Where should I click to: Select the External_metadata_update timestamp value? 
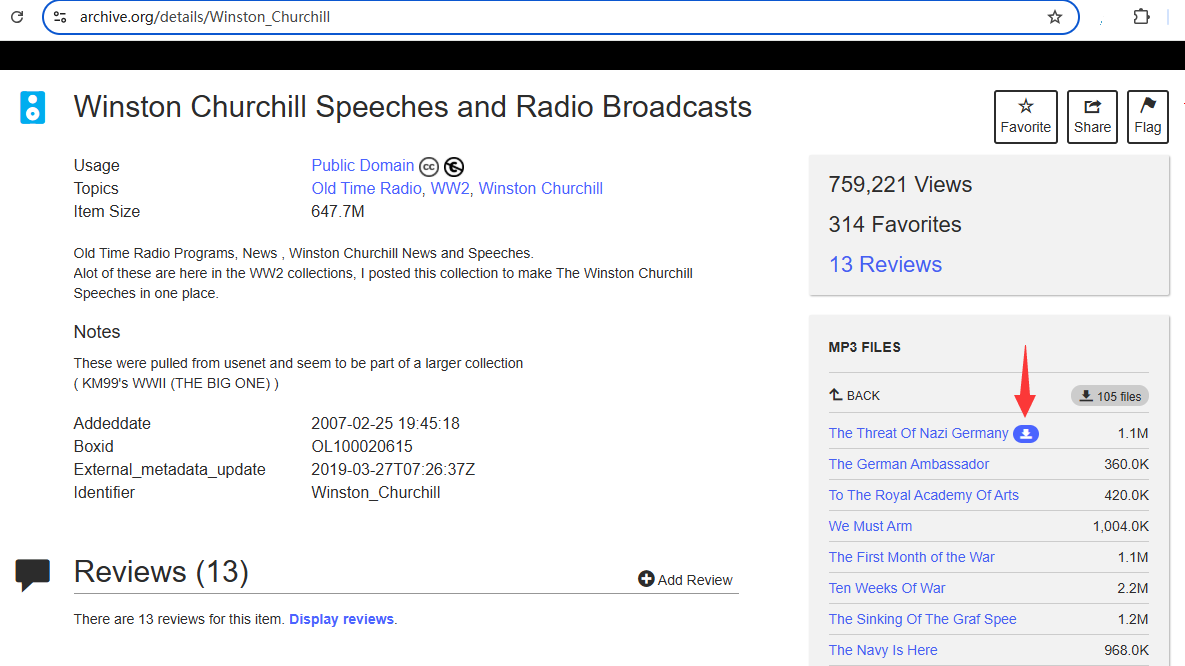pos(393,469)
